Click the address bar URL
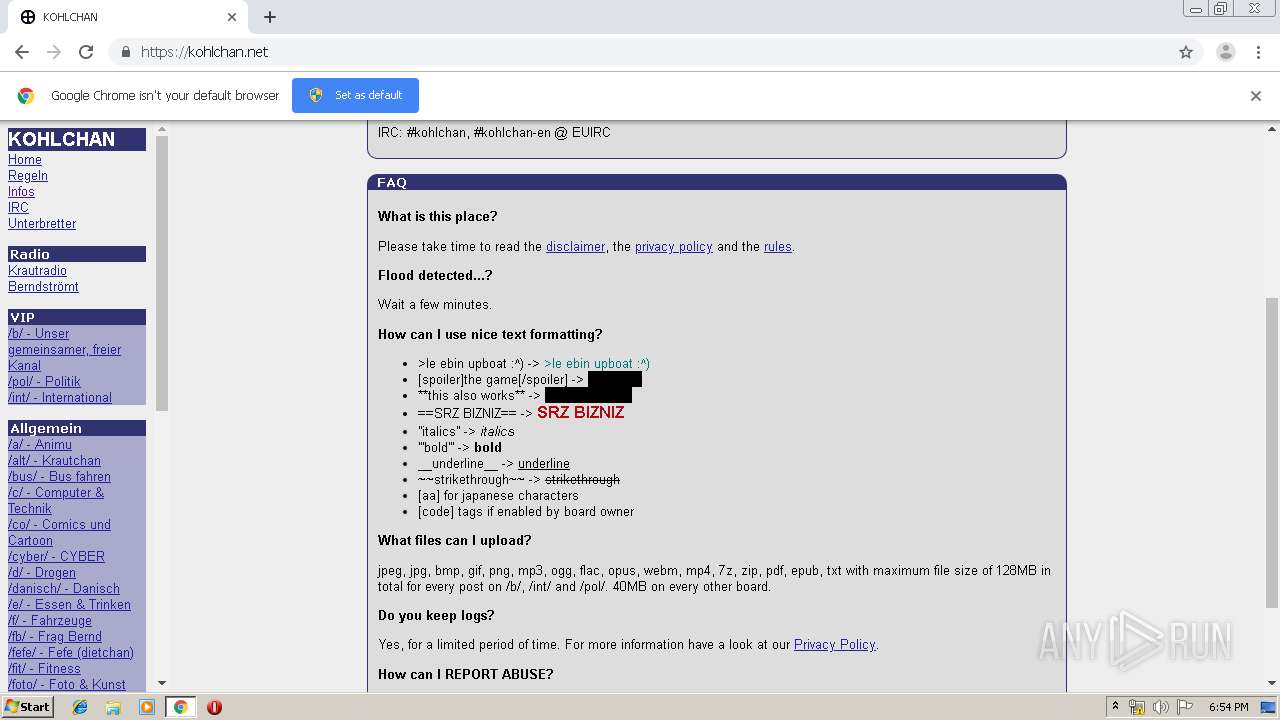This screenshot has width=1280, height=720. 204,52
